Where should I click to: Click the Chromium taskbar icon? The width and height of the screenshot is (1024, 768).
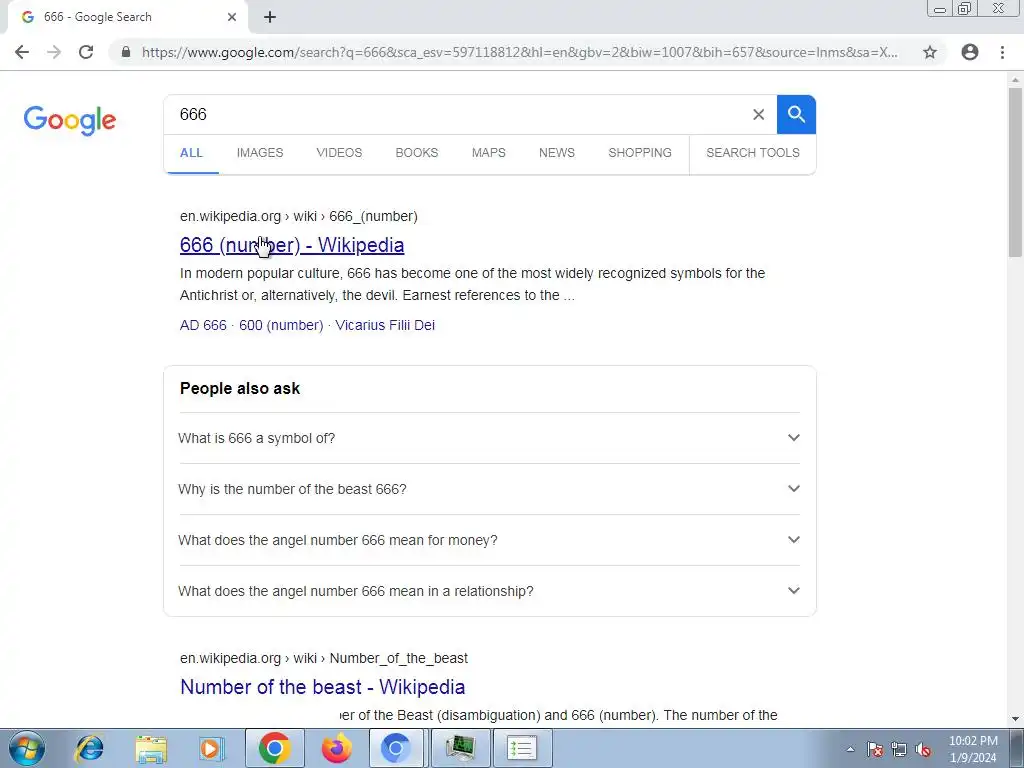396,748
